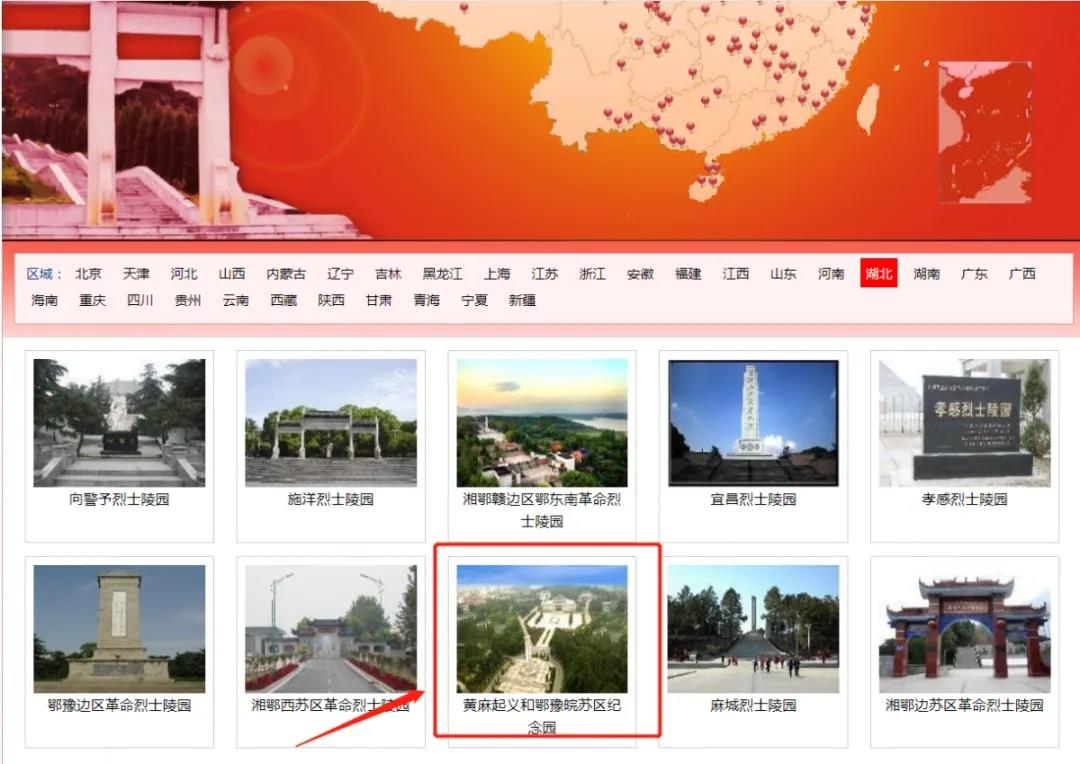This screenshot has width=1080, height=764.
Task: Select the 海南 region
Action: coord(44,299)
